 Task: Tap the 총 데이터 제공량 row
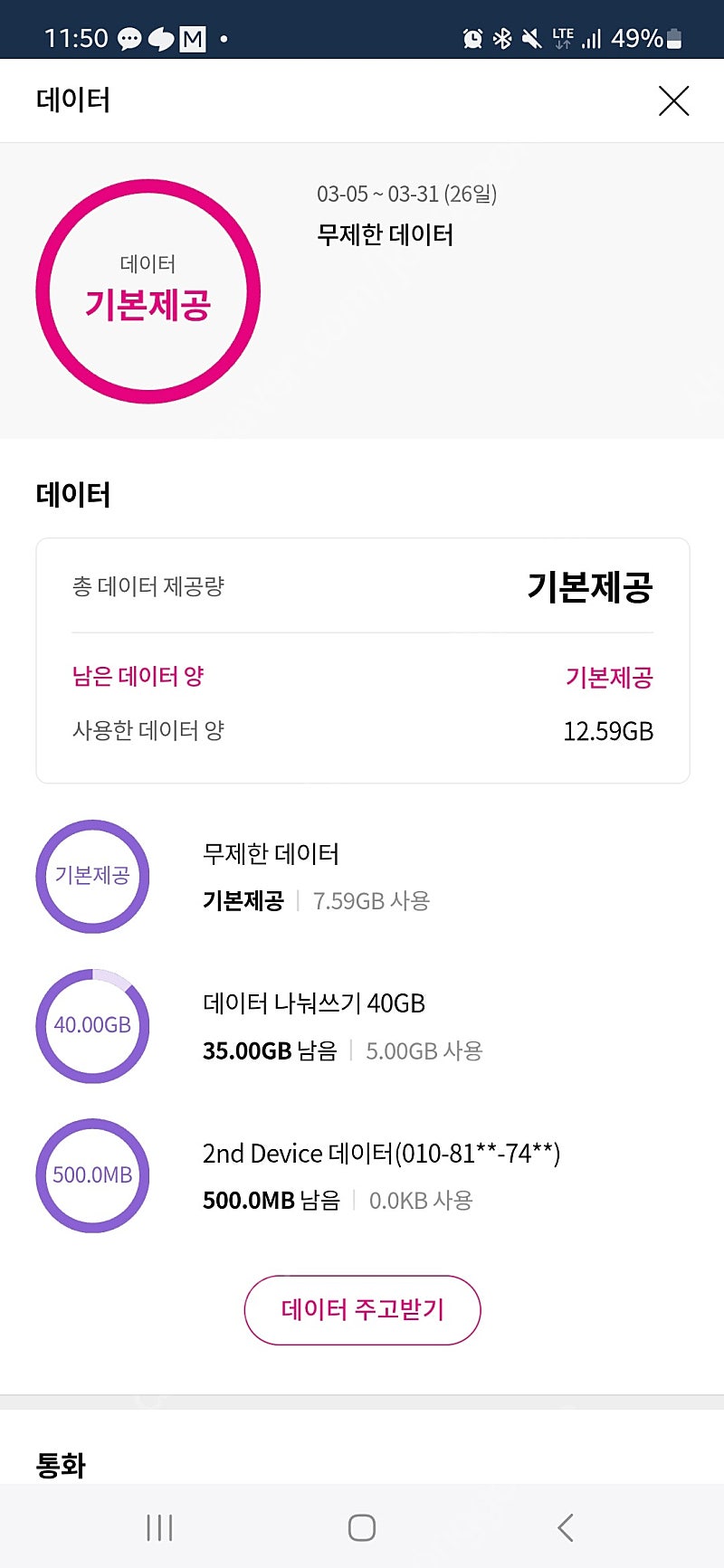(x=362, y=586)
